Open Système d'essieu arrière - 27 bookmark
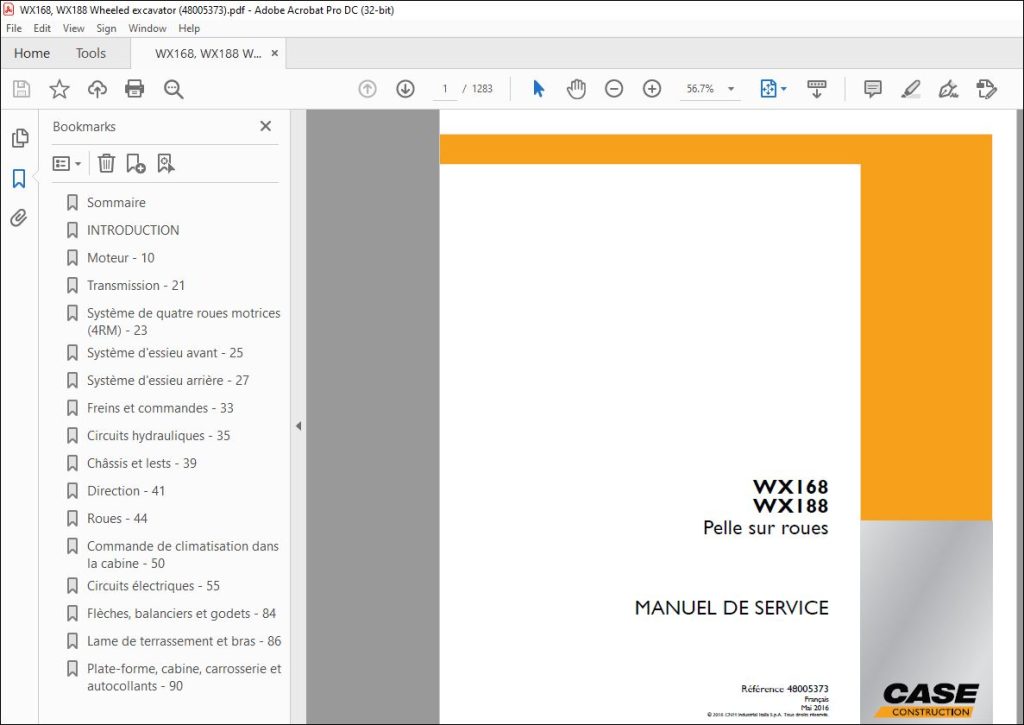Screen dimensions: 1024x725 tap(168, 380)
